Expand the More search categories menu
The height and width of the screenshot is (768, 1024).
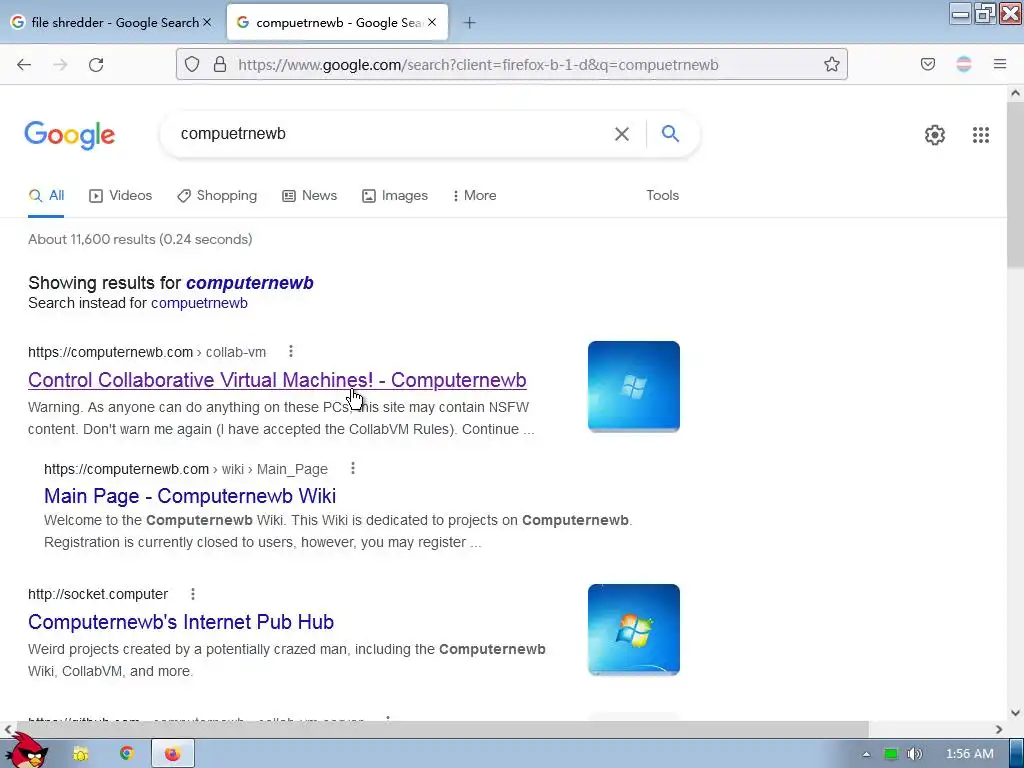475,195
